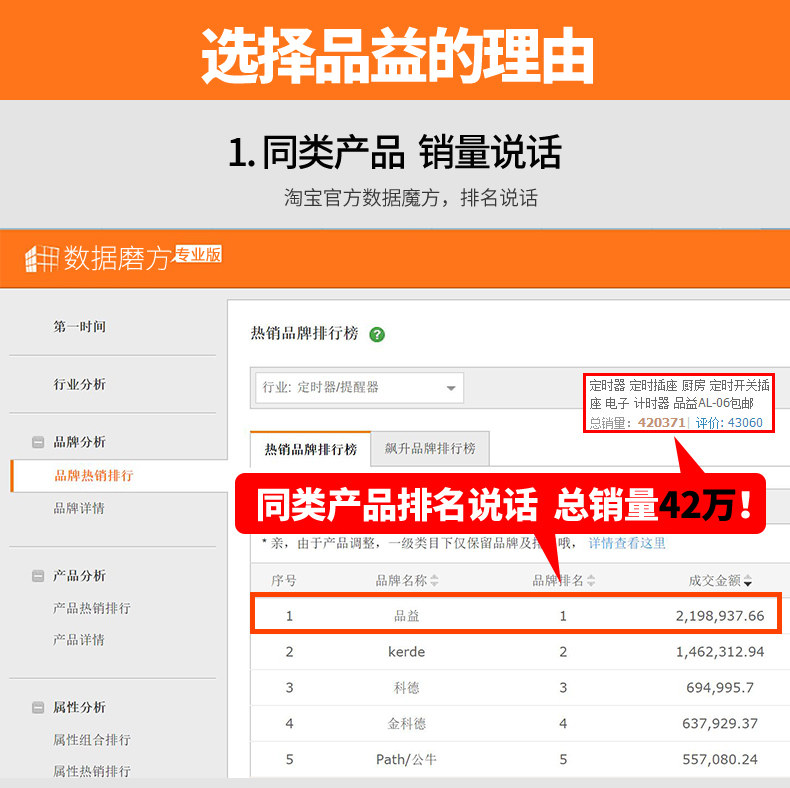Click the 科德 brand name cell
The width and height of the screenshot is (790, 788).
(x=407, y=688)
